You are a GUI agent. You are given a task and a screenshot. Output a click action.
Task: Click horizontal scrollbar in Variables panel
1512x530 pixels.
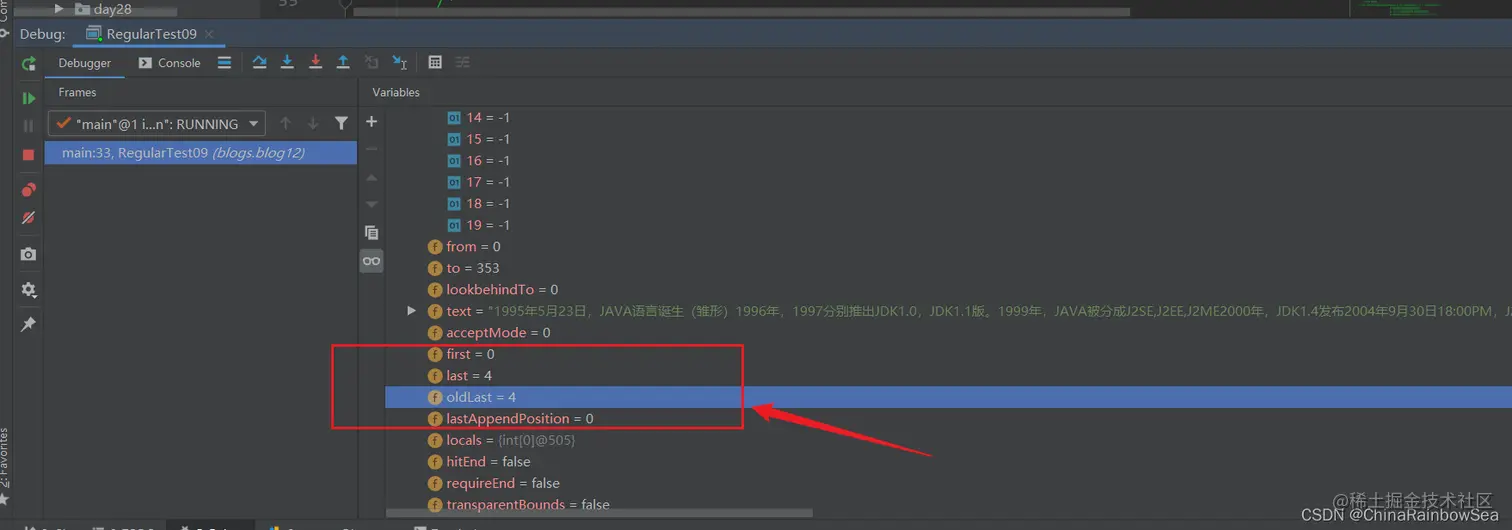tap(600, 513)
